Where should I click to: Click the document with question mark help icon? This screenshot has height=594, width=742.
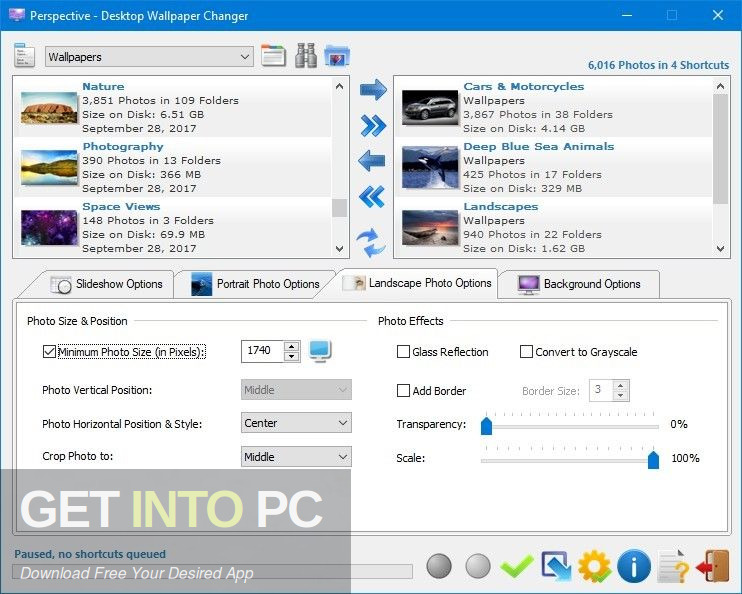click(673, 566)
